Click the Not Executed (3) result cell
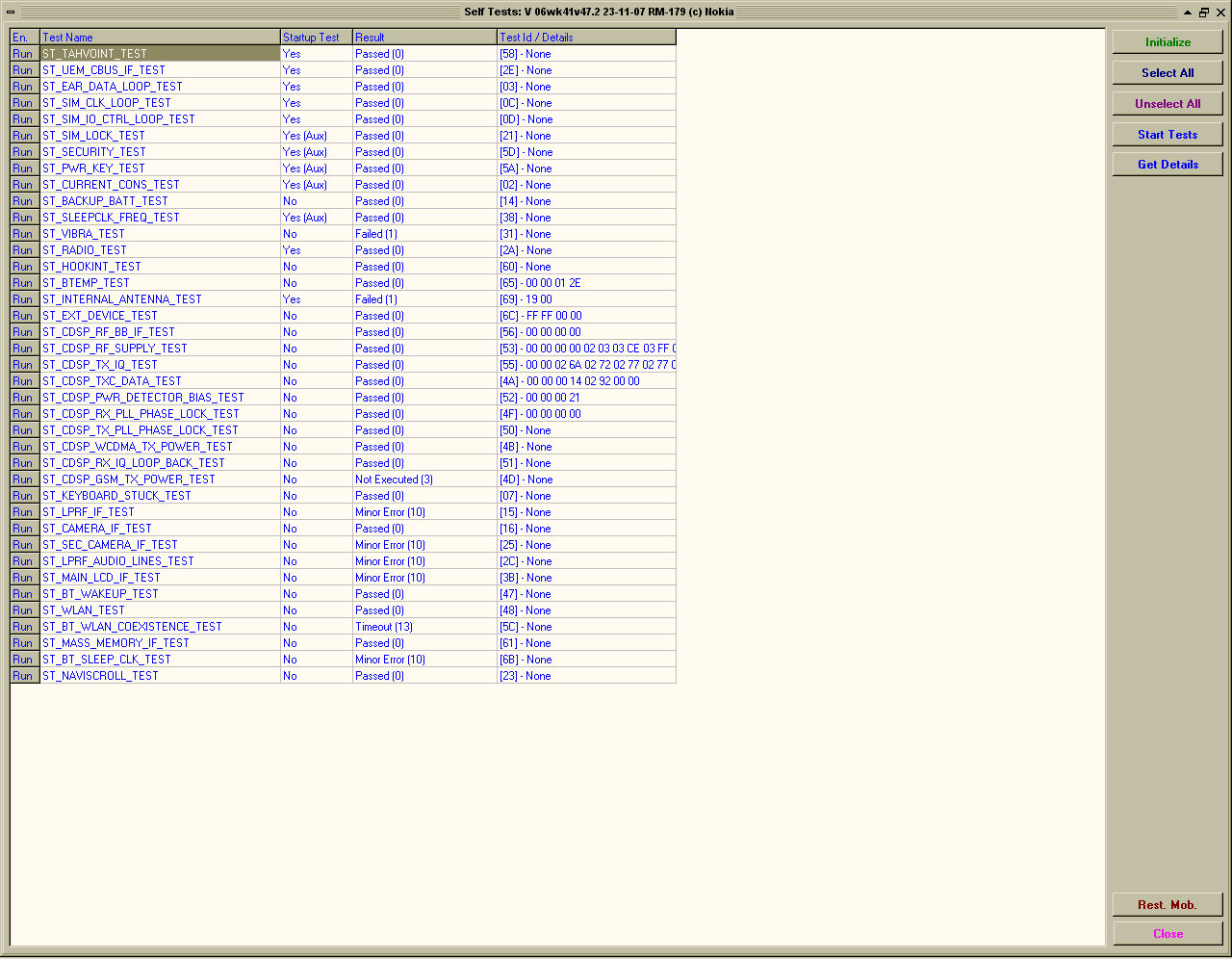The width and height of the screenshot is (1232, 959). click(424, 479)
